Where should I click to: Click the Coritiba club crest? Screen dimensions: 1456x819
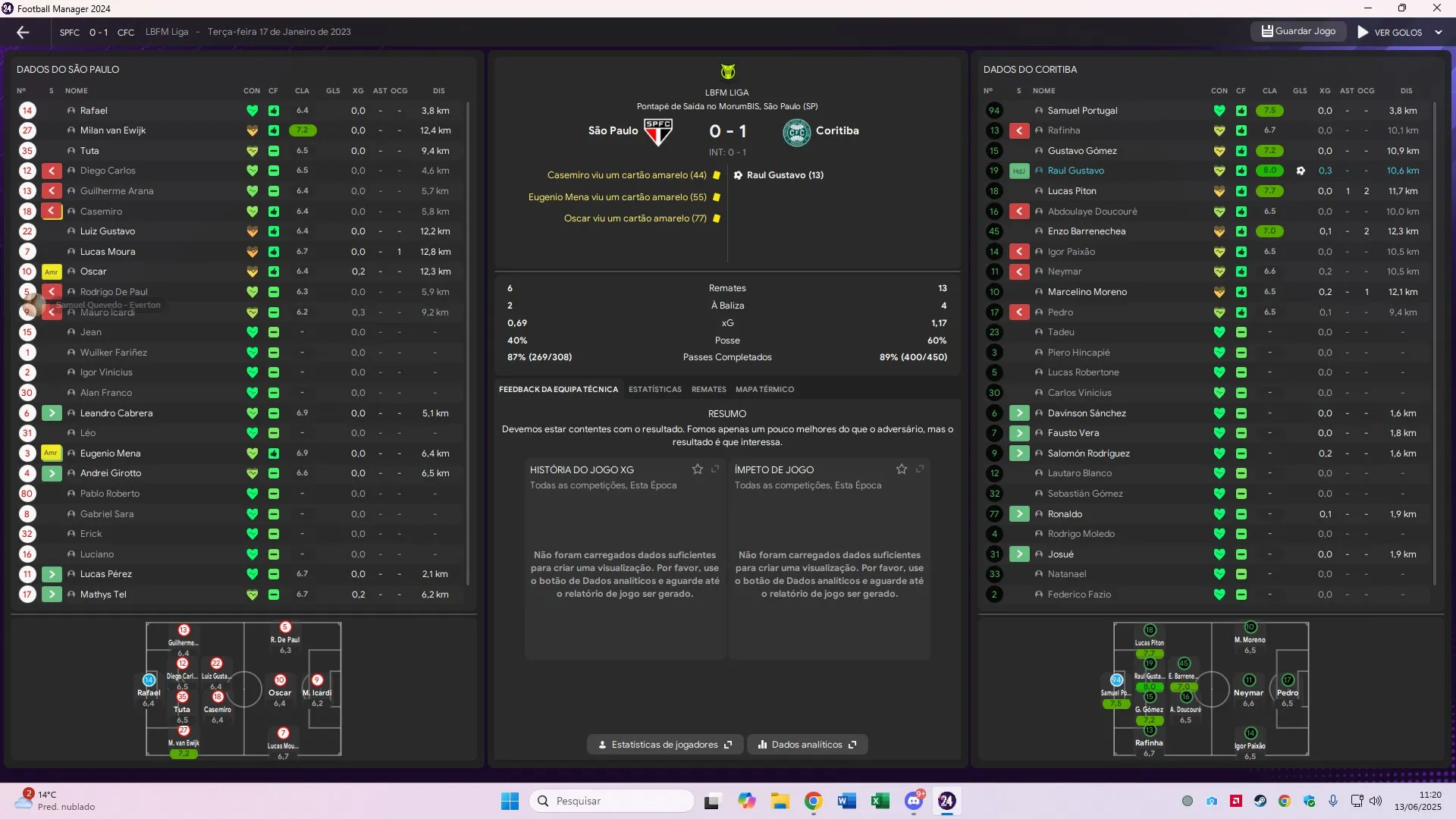[x=797, y=131]
